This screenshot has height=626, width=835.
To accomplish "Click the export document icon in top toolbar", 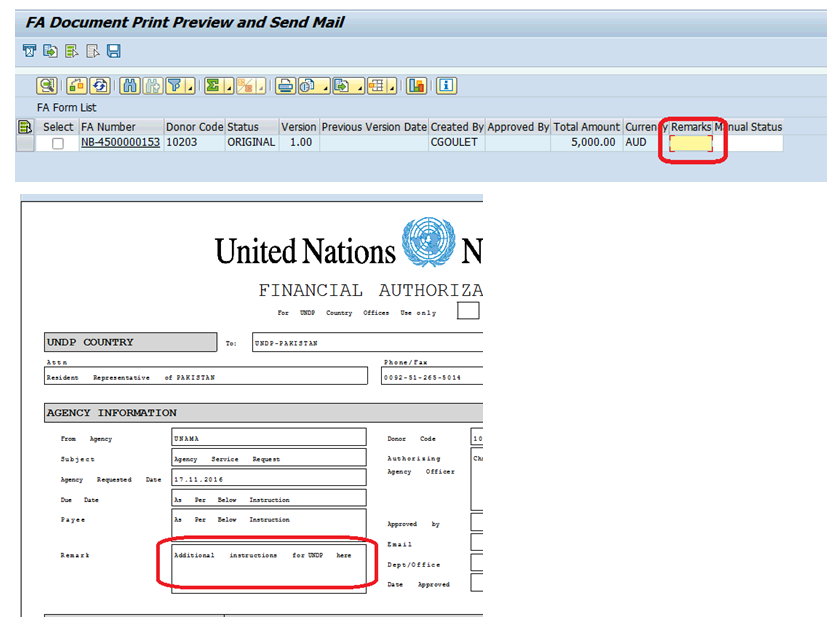I will [50, 51].
